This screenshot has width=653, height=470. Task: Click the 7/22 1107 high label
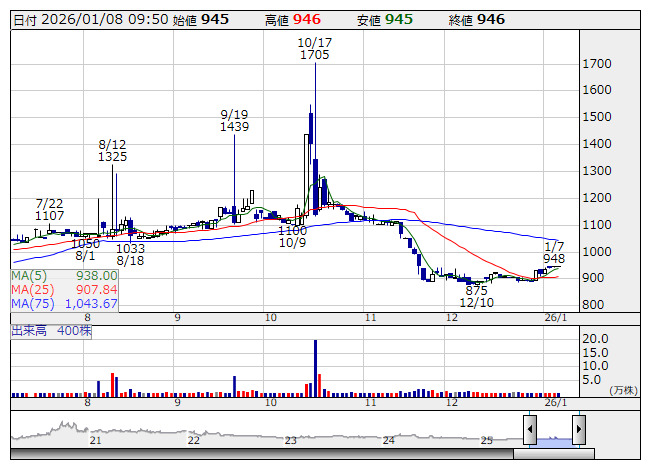point(49,209)
